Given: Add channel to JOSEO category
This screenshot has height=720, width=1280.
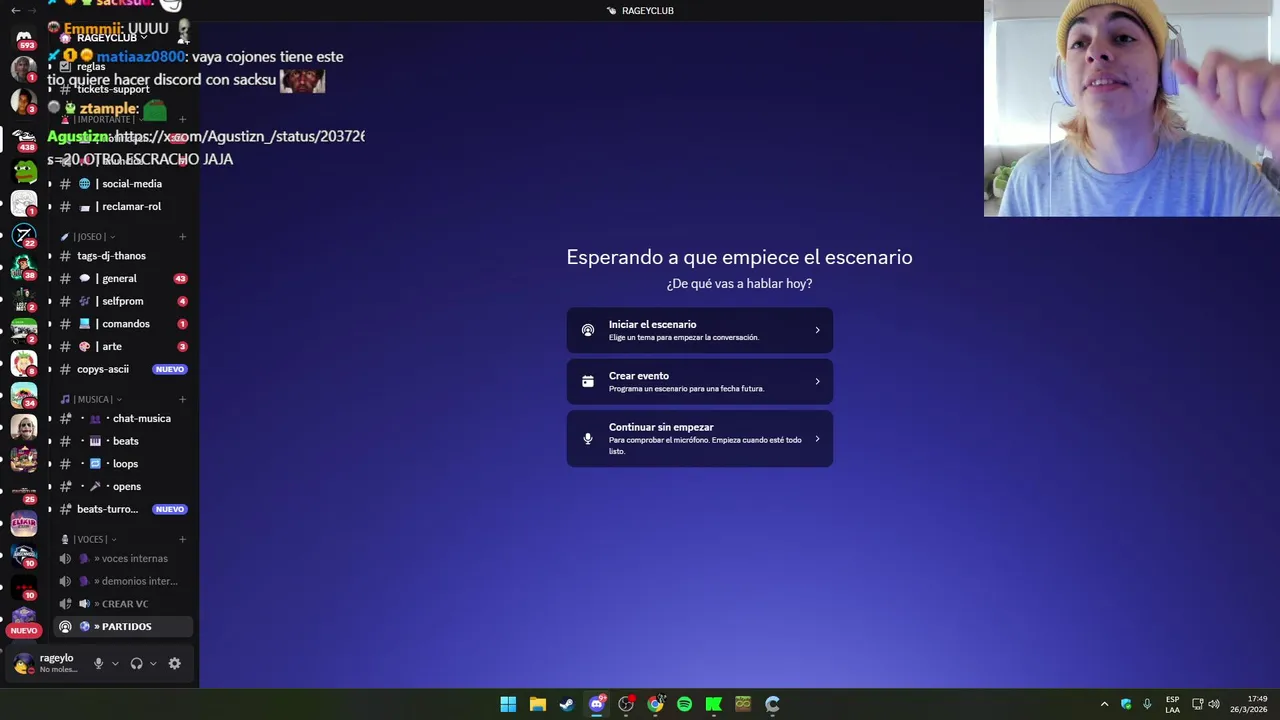Looking at the screenshot, I should [182, 237].
